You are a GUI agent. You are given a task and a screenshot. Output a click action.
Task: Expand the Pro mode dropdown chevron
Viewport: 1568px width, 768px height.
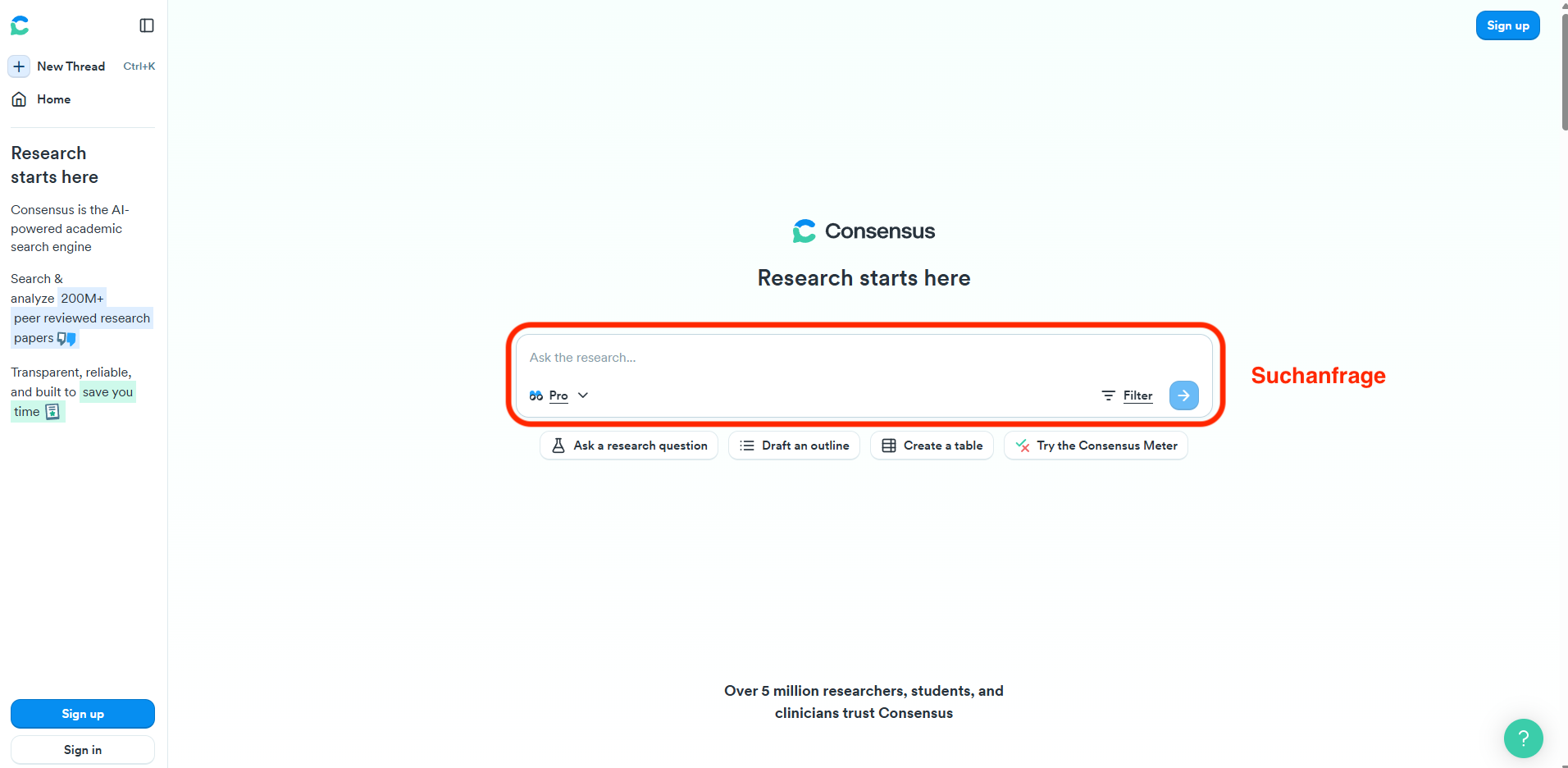(583, 395)
